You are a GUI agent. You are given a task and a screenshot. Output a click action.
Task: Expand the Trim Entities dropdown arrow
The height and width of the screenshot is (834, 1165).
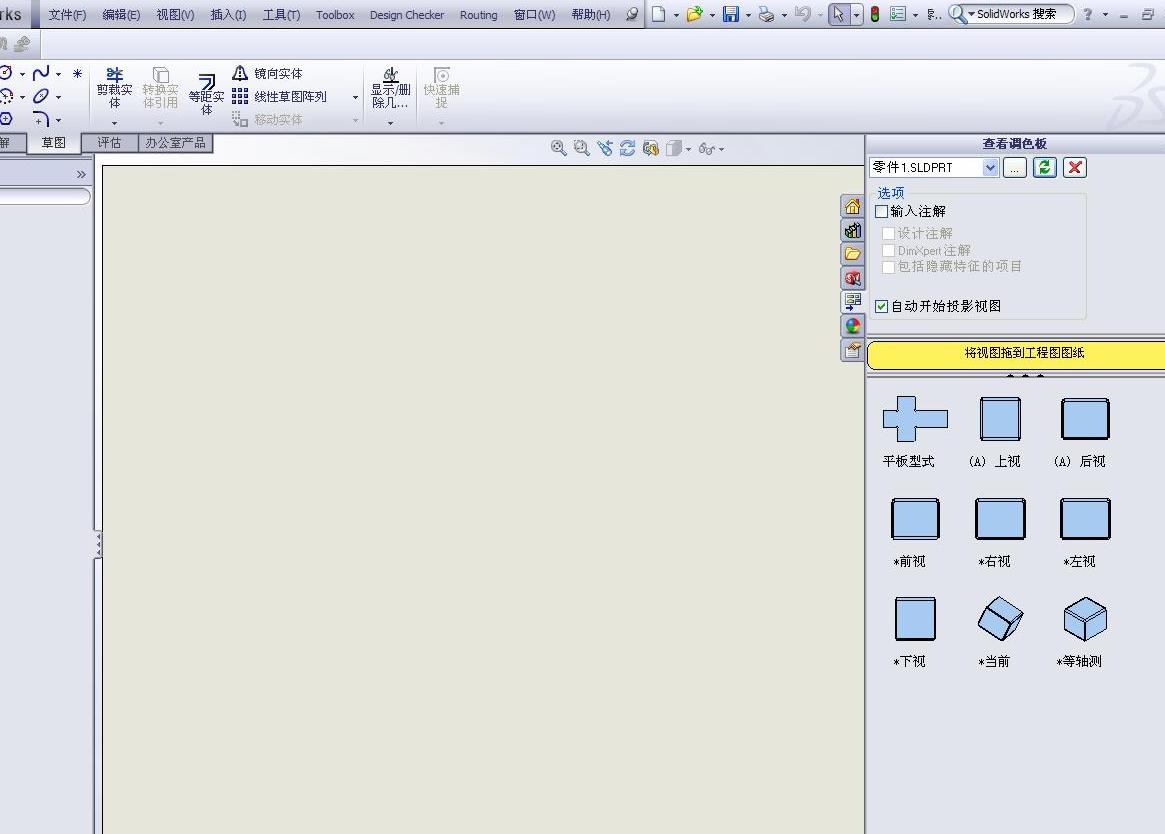(x=114, y=123)
